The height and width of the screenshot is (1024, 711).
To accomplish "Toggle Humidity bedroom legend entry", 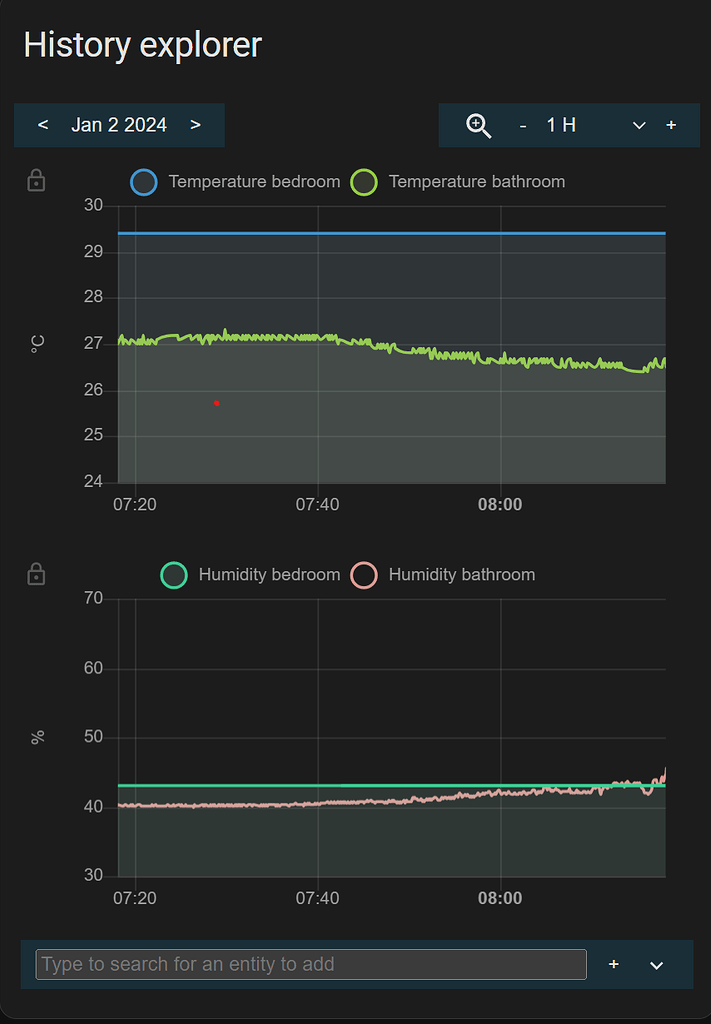I will coord(269,575).
